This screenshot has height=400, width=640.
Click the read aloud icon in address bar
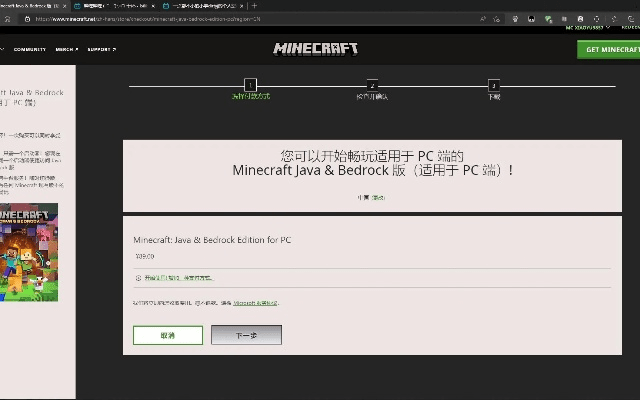tap(483, 19)
